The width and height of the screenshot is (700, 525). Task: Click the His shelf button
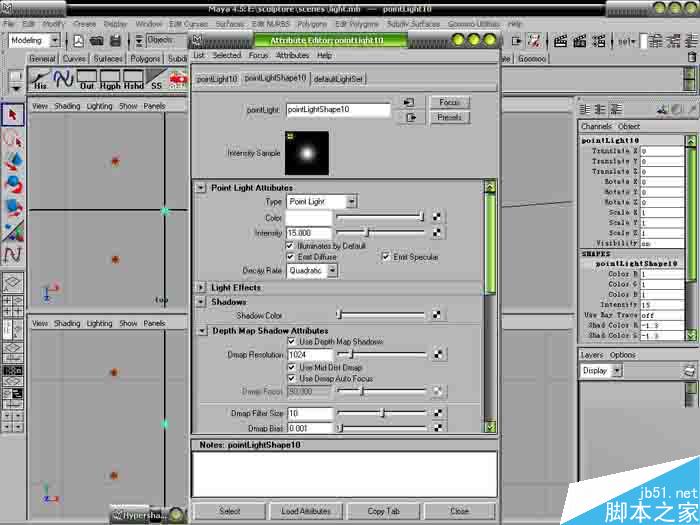tap(41, 79)
